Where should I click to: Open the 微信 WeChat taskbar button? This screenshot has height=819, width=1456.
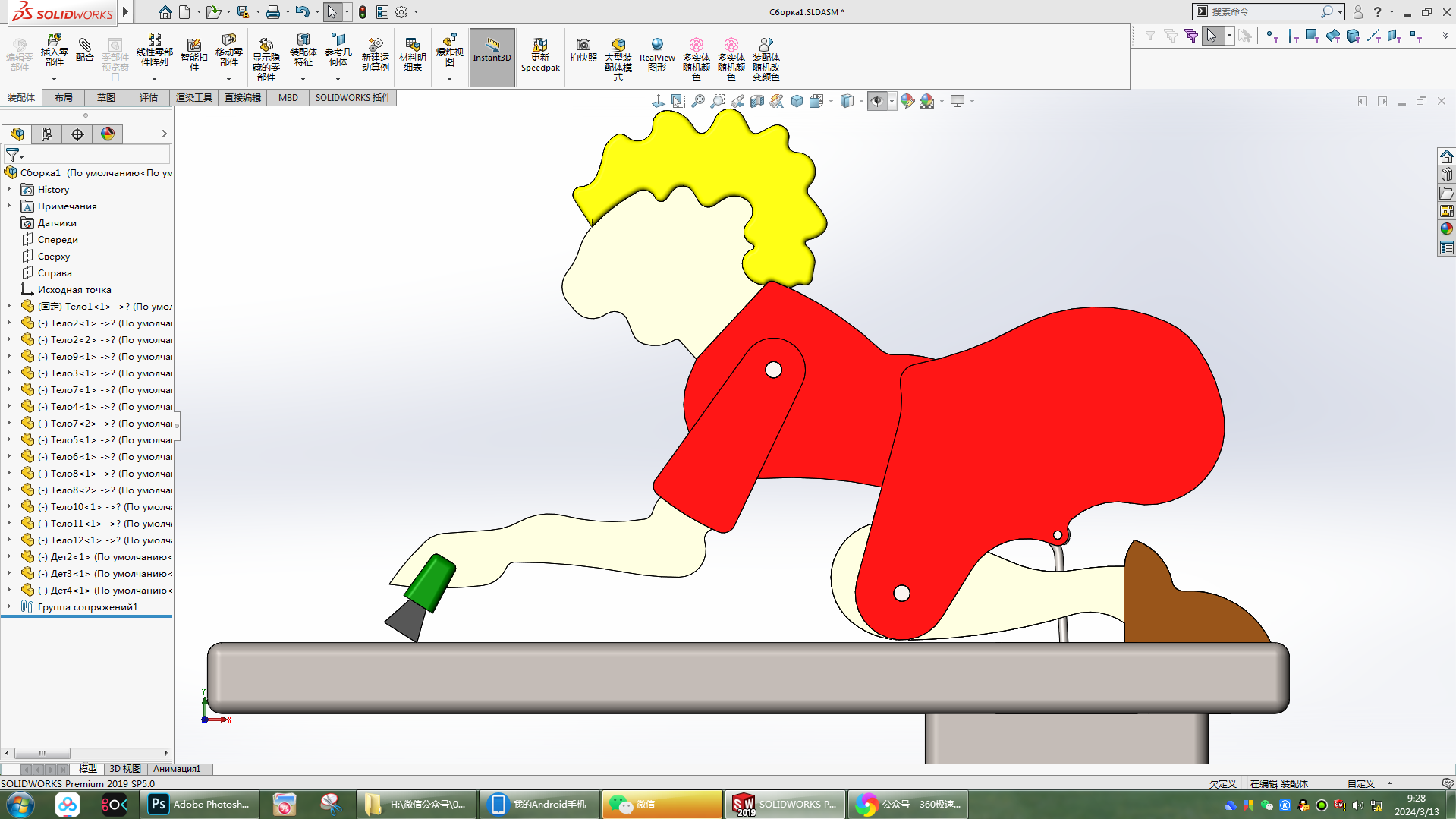pyautogui.click(x=662, y=805)
